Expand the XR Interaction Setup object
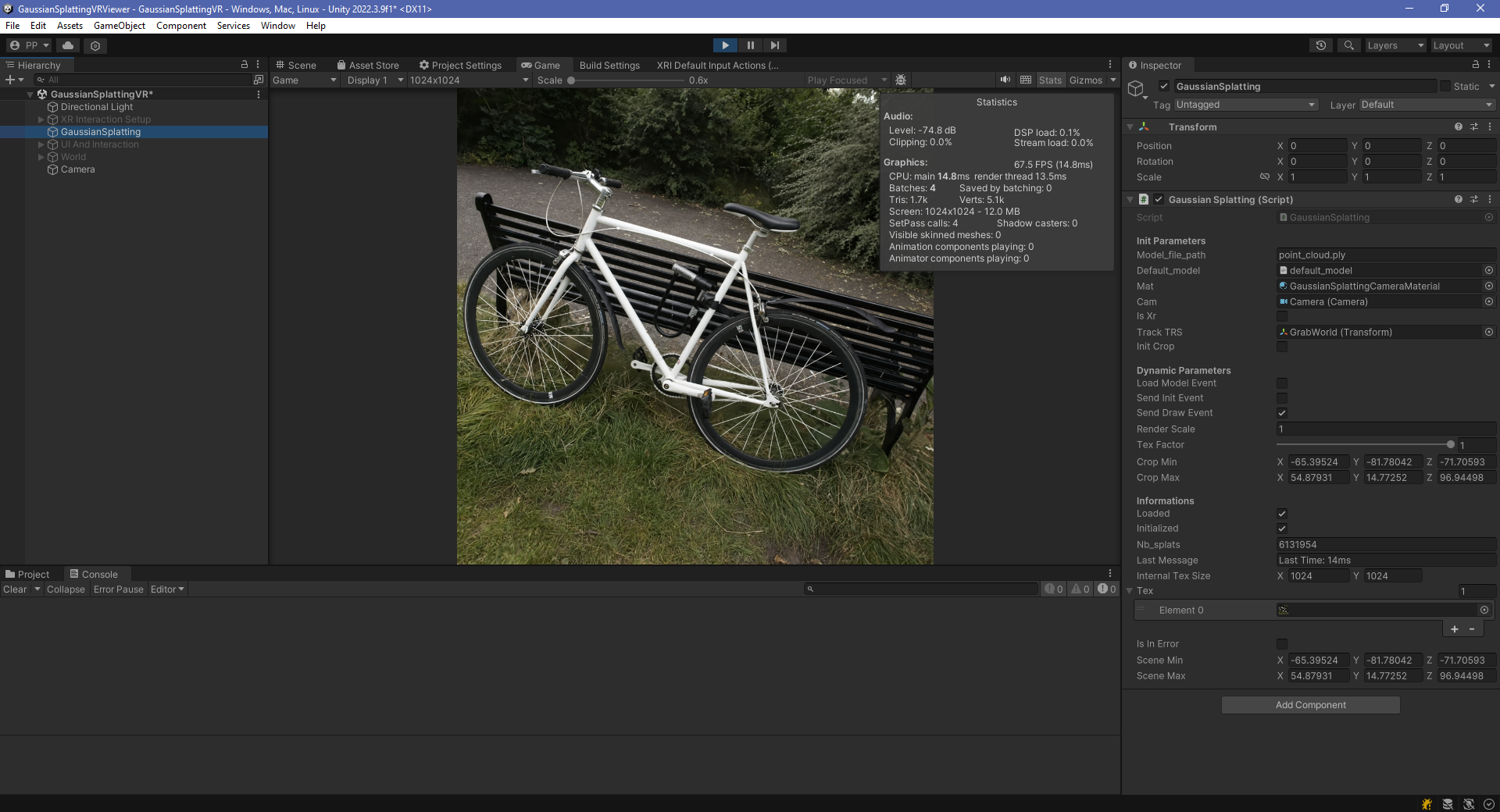The height and width of the screenshot is (812, 1500). click(x=41, y=119)
